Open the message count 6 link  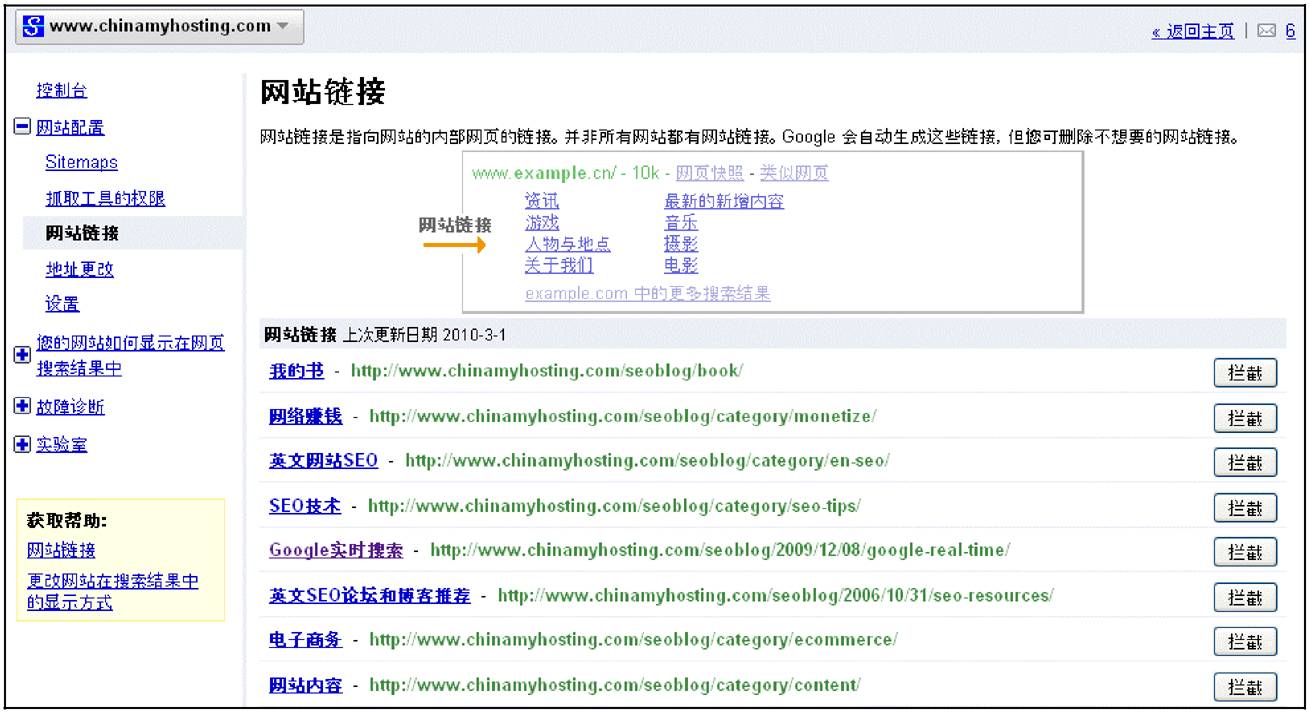1290,33
